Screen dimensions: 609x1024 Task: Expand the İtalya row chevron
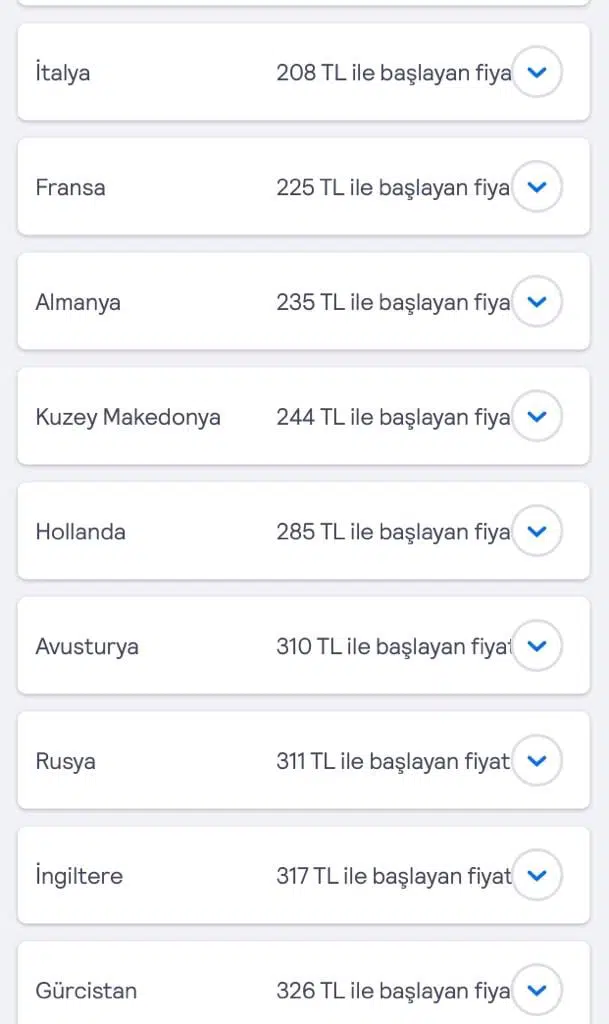pyautogui.click(x=537, y=72)
